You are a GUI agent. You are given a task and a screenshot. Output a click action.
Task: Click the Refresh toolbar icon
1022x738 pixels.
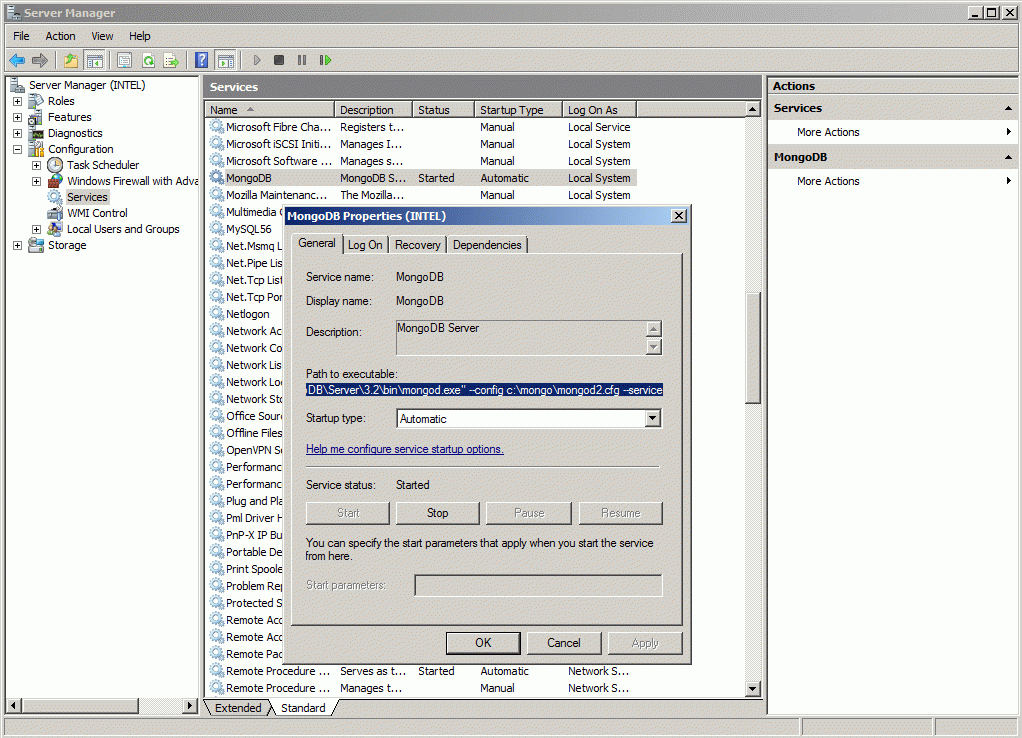pos(149,61)
